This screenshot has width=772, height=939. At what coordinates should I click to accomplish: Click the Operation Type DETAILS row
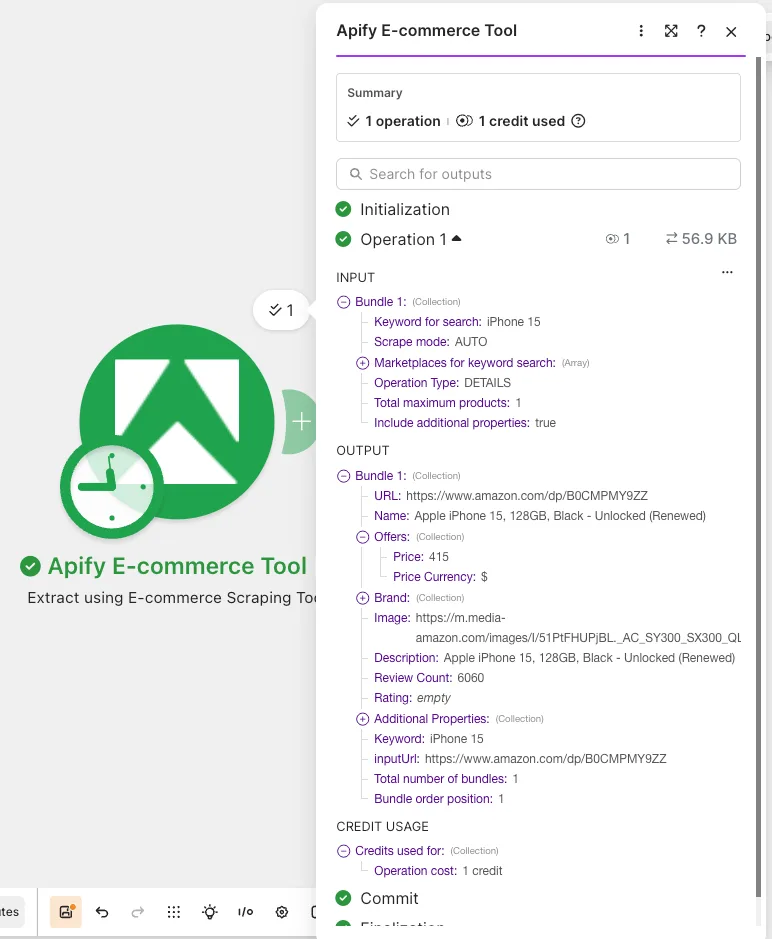point(443,383)
